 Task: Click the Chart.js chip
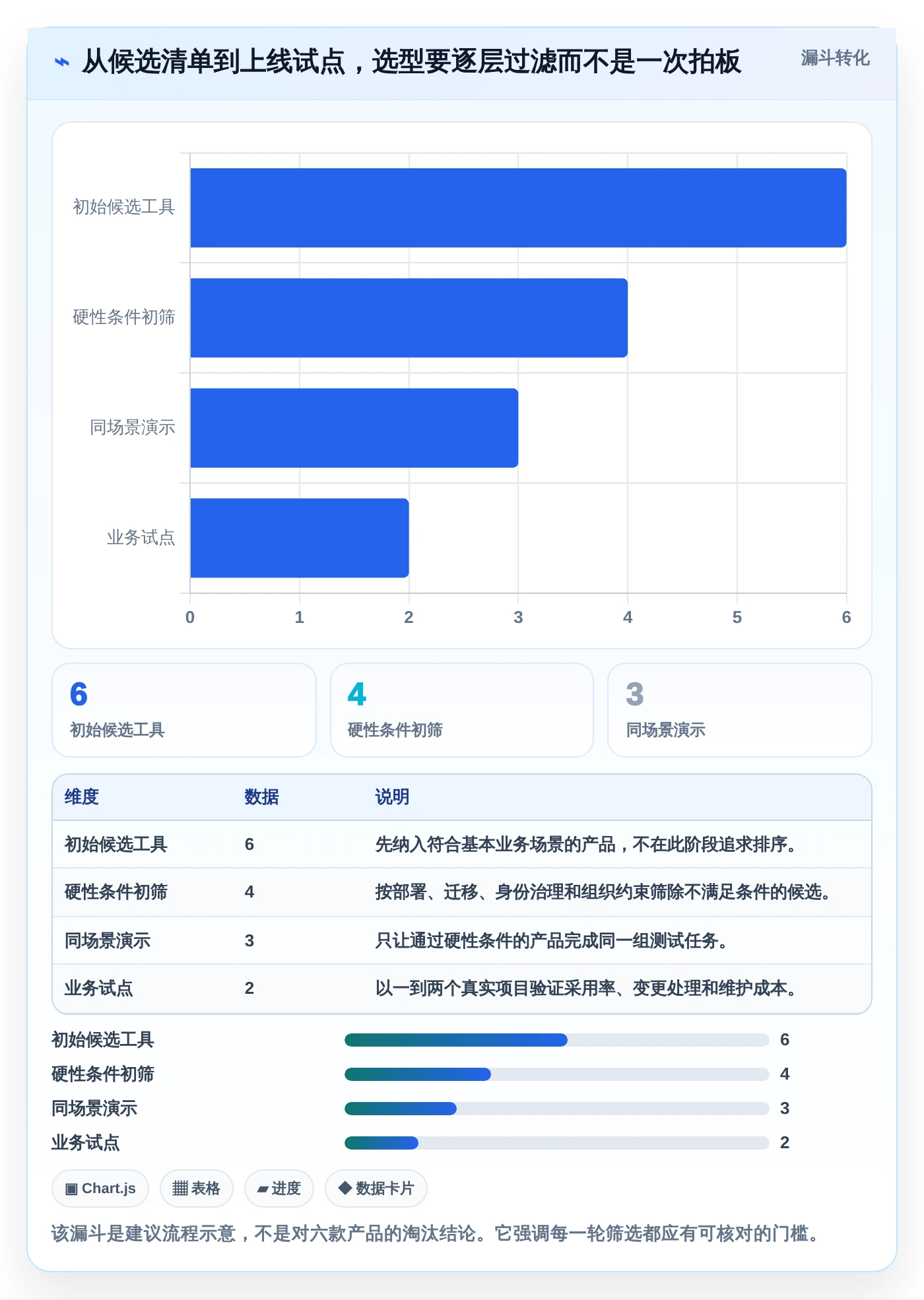[x=100, y=1188]
